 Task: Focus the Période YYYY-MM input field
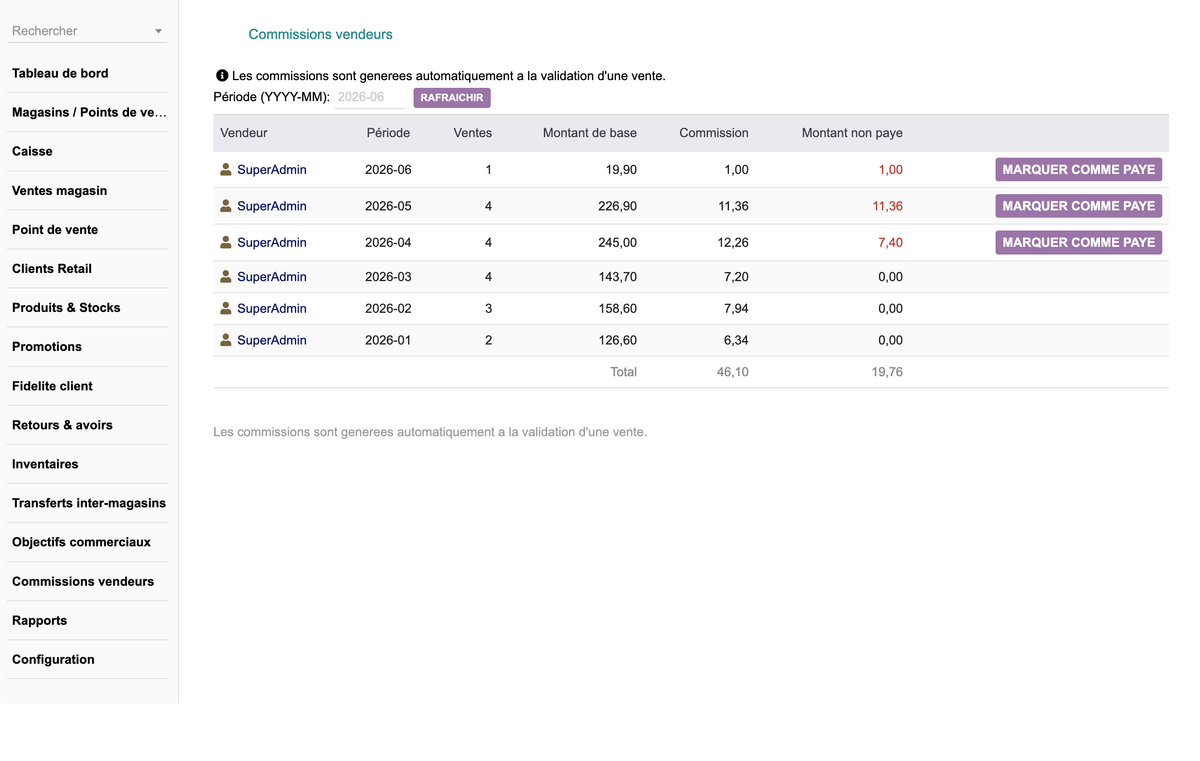(369, 98)
